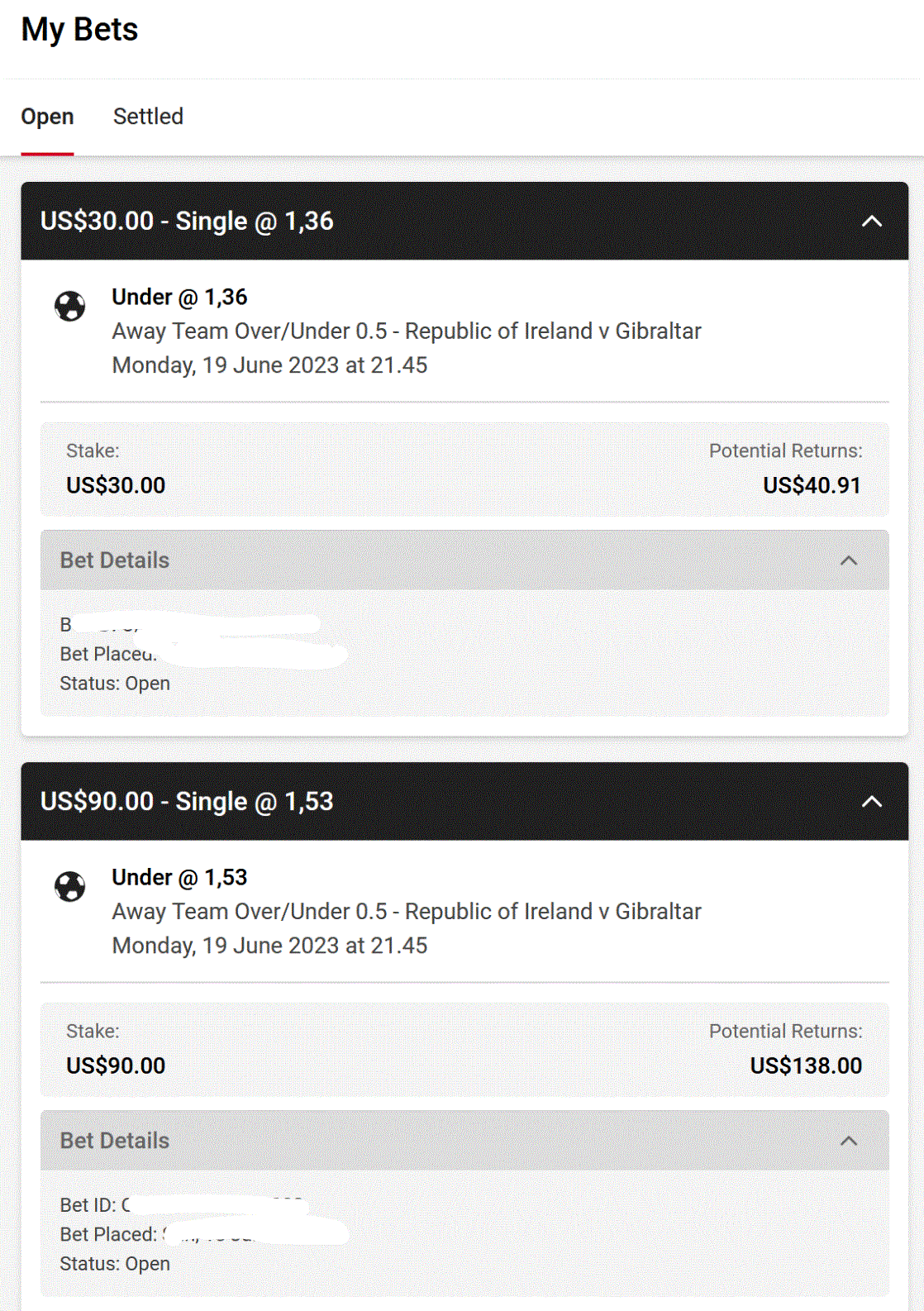This screenshot has width=924, height=1311.
Task: Collapse Bet Details of the 1,53 bet
Action: (848, 1141)
